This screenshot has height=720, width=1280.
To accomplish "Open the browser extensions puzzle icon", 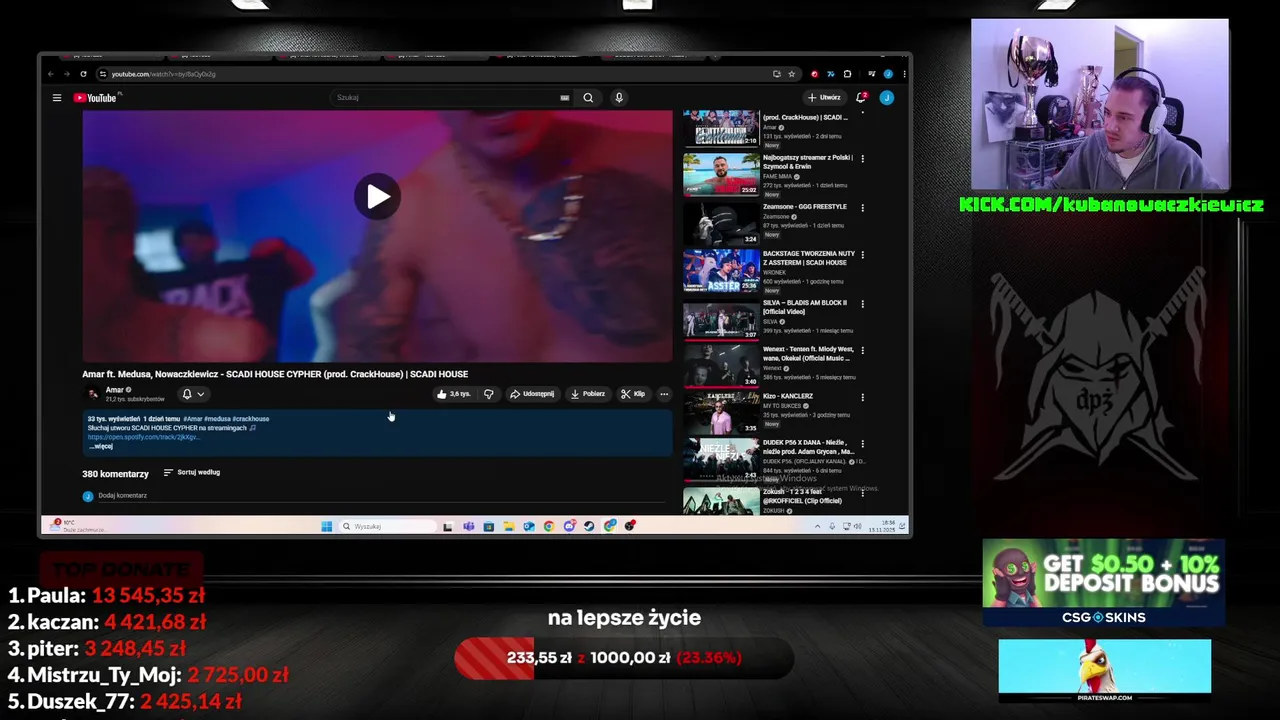I will tap(847, 74).
